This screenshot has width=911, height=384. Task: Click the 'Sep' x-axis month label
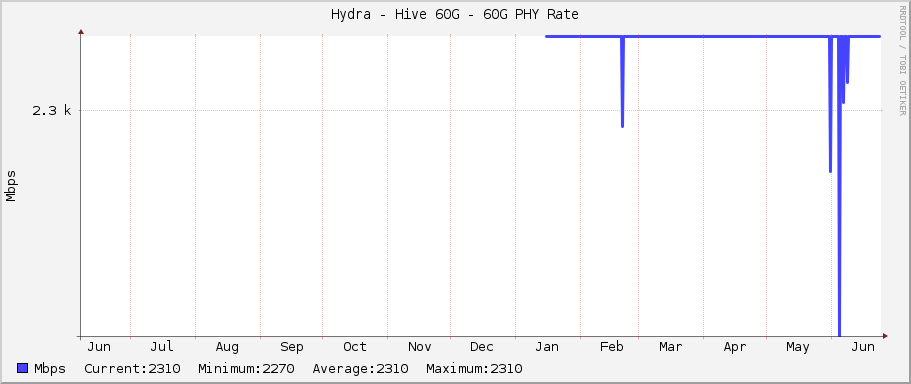(292, 347)
